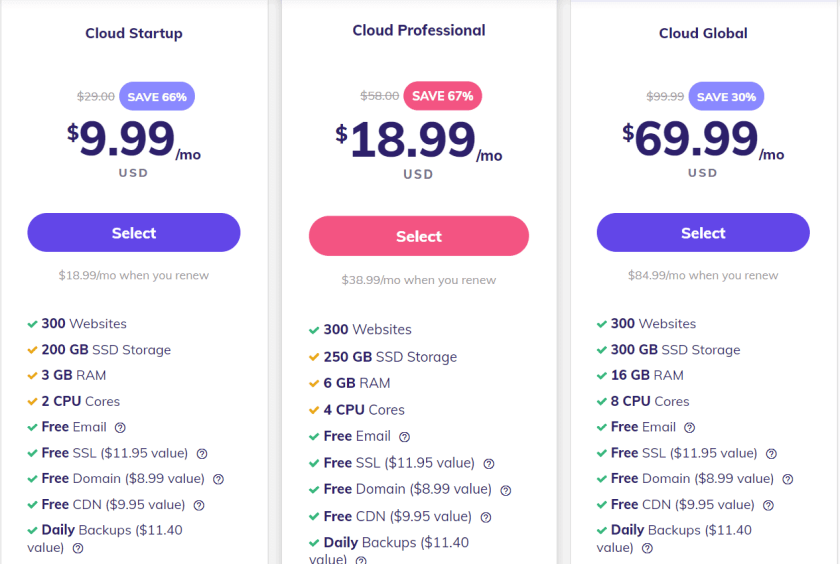Show Daily Backups info icon in Cloud Startup

coord(78,548)
